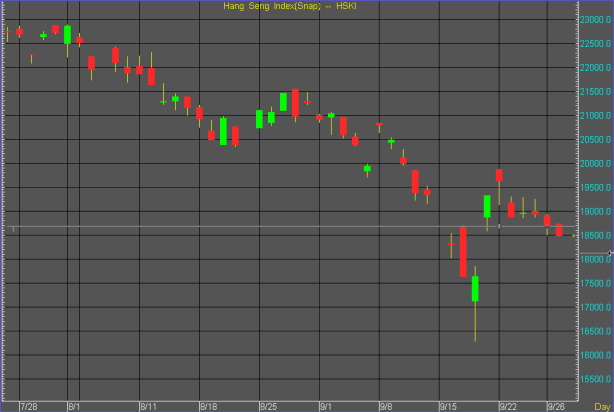Screen dimensions: 614x412
Task: Click the 22500.0 price axis label
Action: coord(595,43)
